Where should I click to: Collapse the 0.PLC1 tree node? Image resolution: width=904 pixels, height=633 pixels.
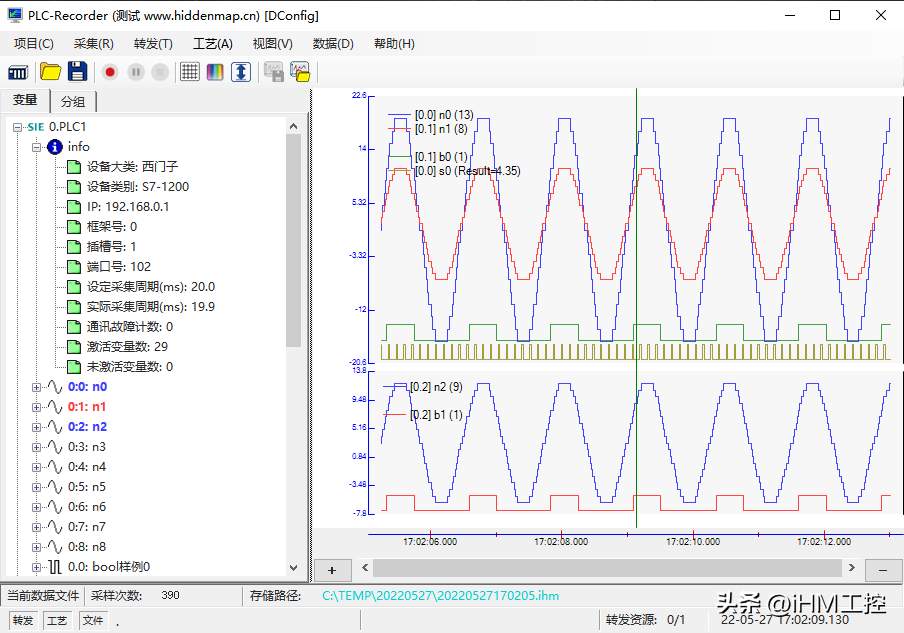[18, 127]
